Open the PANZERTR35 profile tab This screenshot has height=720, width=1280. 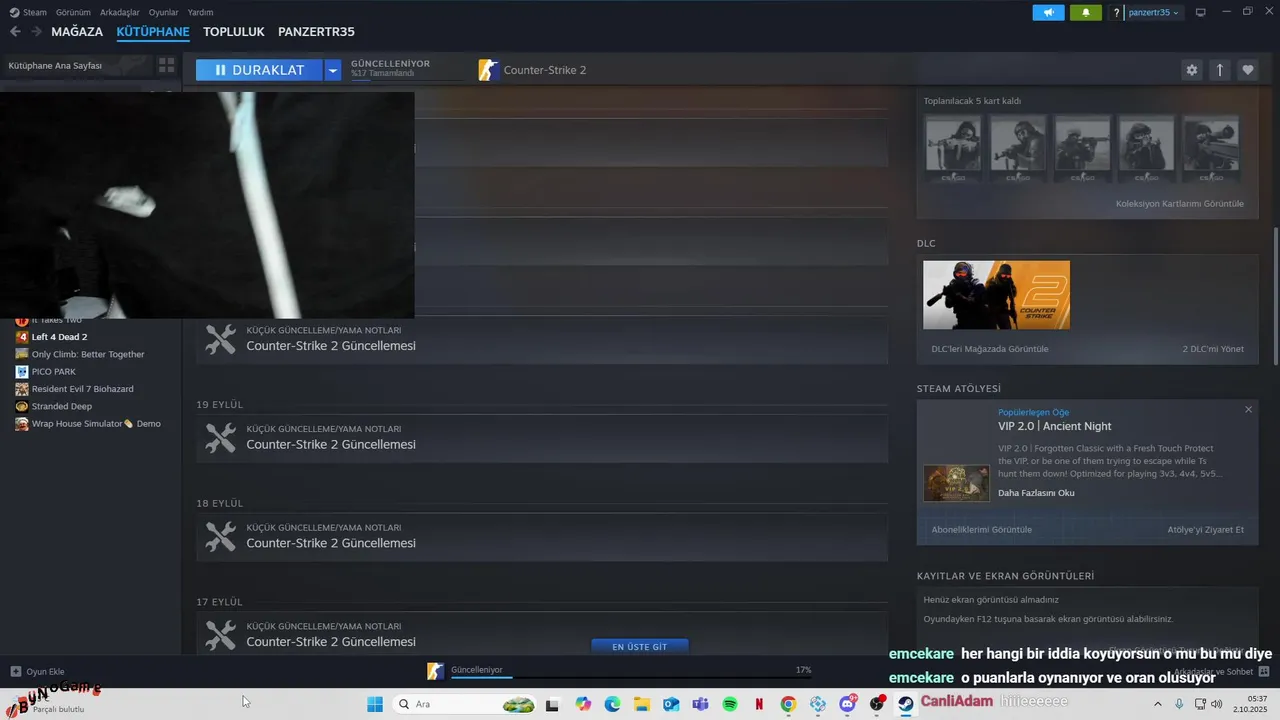coord(316,32)
